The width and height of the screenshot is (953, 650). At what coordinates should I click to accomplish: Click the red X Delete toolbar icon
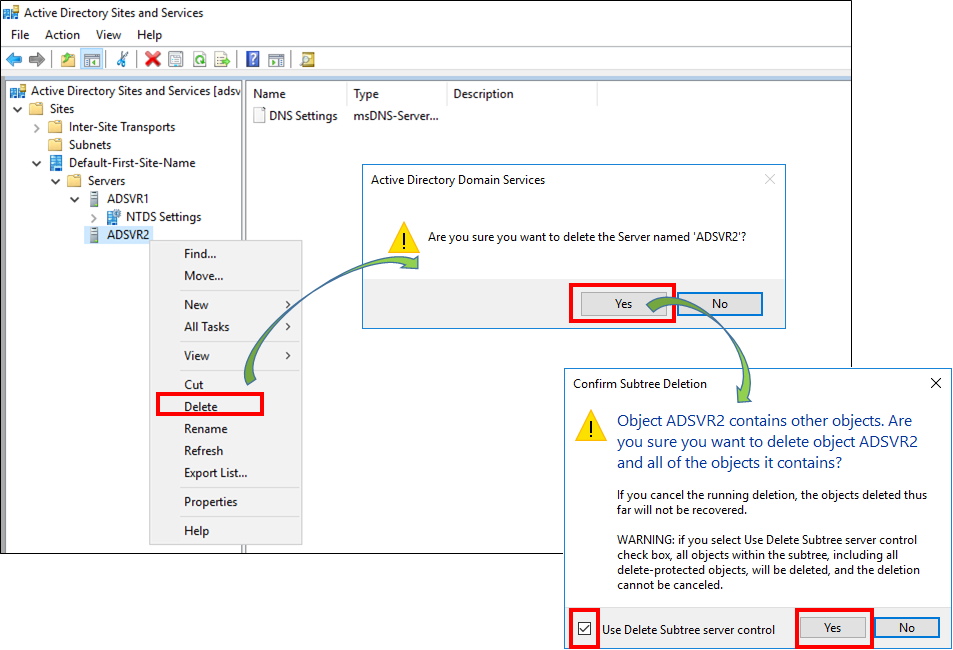(153, 59)
